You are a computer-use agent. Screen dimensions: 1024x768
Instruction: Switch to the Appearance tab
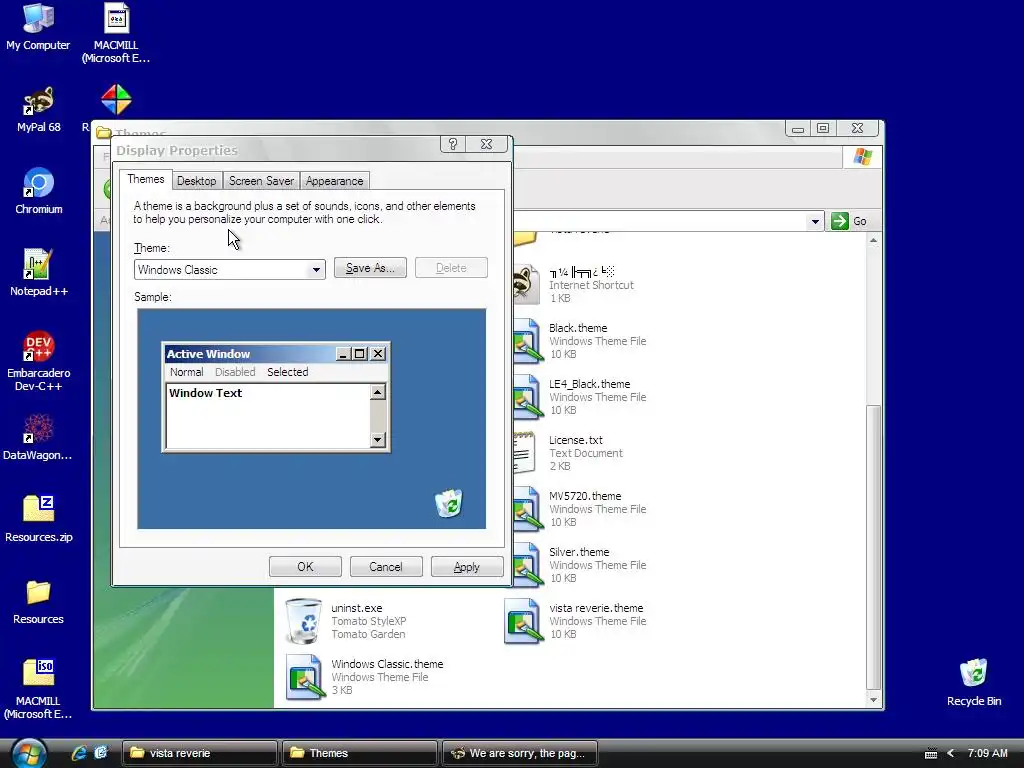[x=334, y=181]
